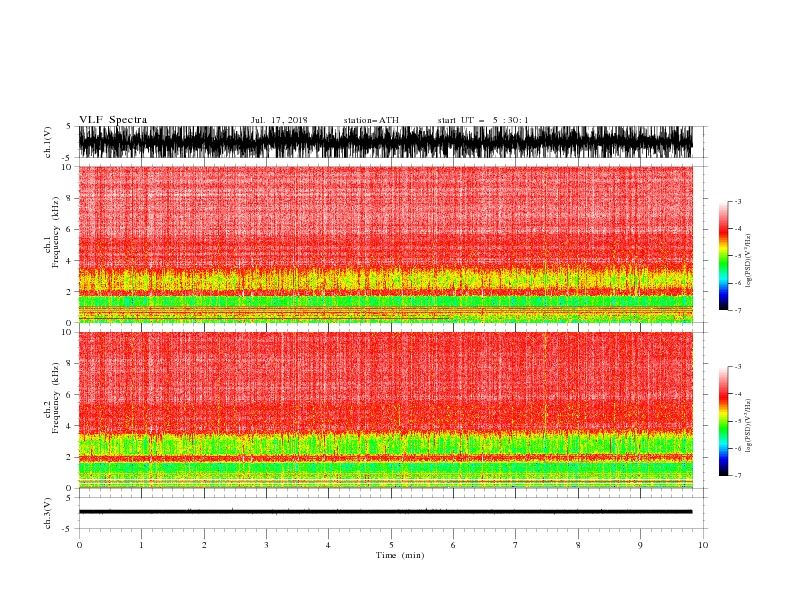Click the "8" kHz tick on ch.1 axis
Image resolution: width=792 pixels, height=612 pixels.
[70, 198]
